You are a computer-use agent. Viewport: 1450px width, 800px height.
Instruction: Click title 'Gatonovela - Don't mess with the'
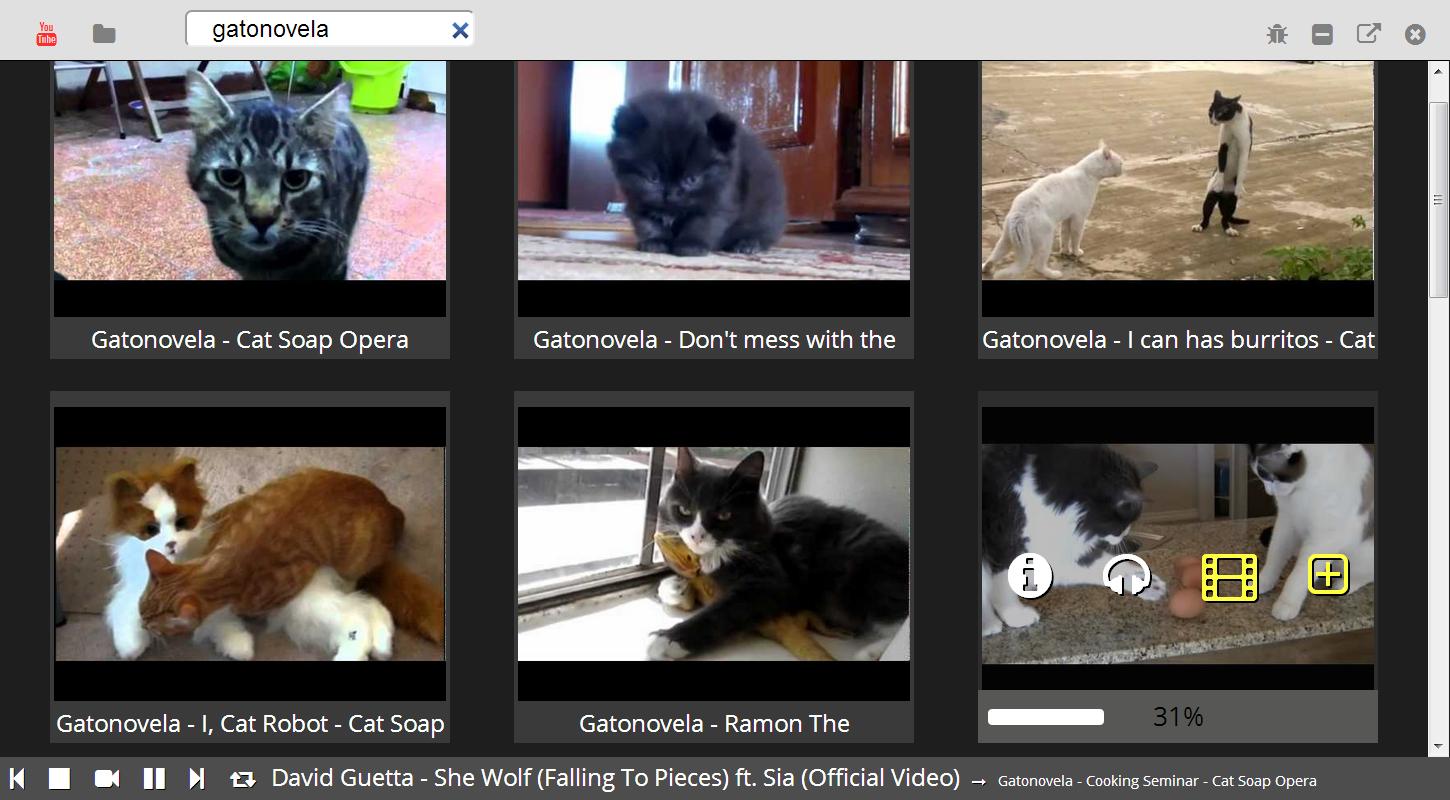tap(714, 340)
